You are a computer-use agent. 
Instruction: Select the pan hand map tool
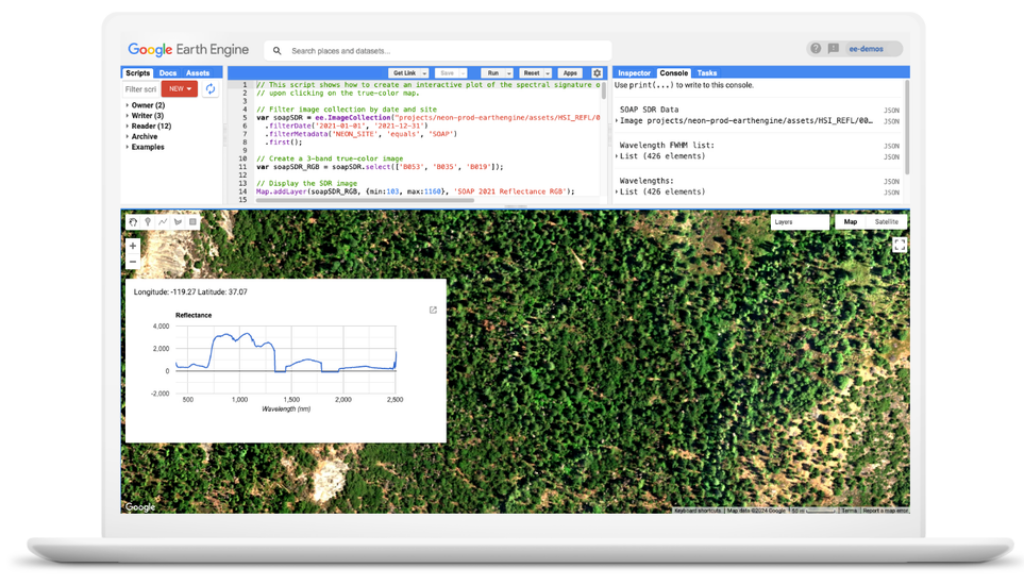tap(133, 221)
